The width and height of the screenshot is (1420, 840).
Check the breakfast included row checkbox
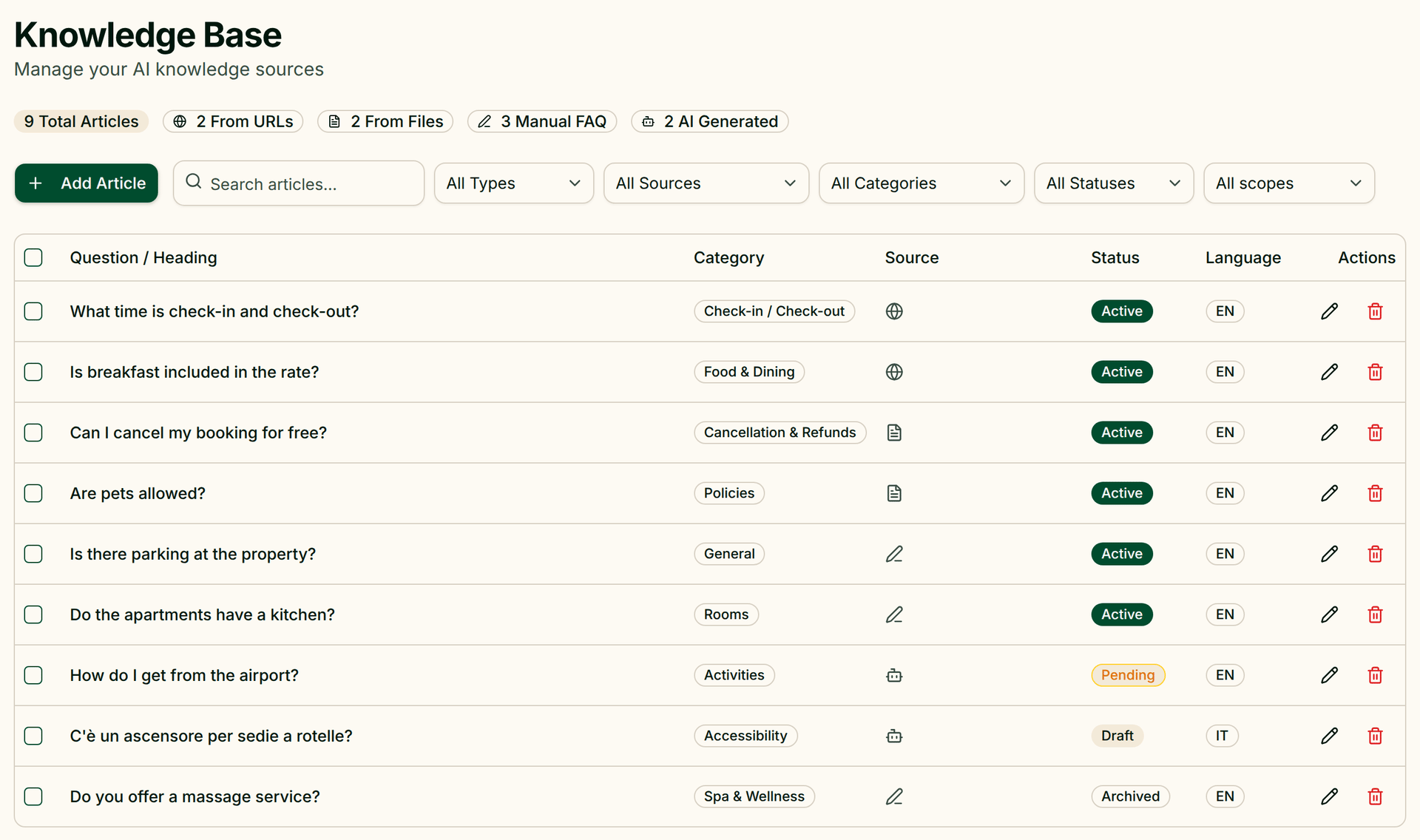pos(33,372)
